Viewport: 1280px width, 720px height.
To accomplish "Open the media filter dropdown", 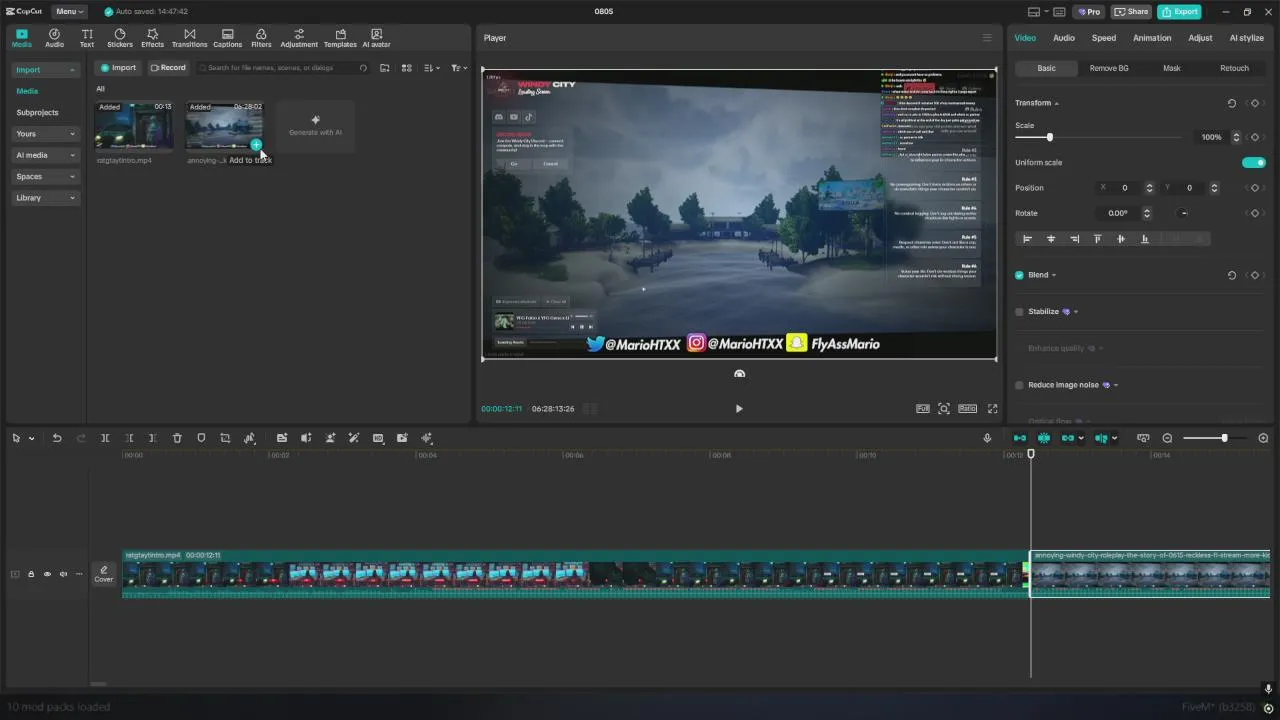I will (458, 68).
